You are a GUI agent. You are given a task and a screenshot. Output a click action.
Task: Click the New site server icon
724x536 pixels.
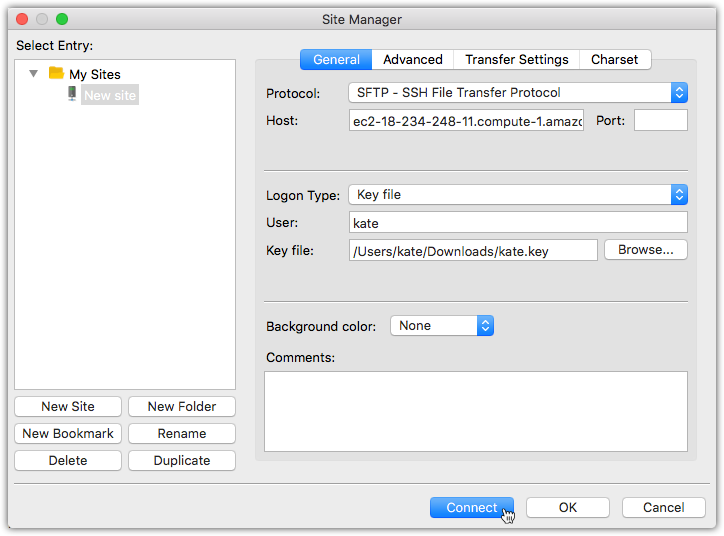click(72, 94)
